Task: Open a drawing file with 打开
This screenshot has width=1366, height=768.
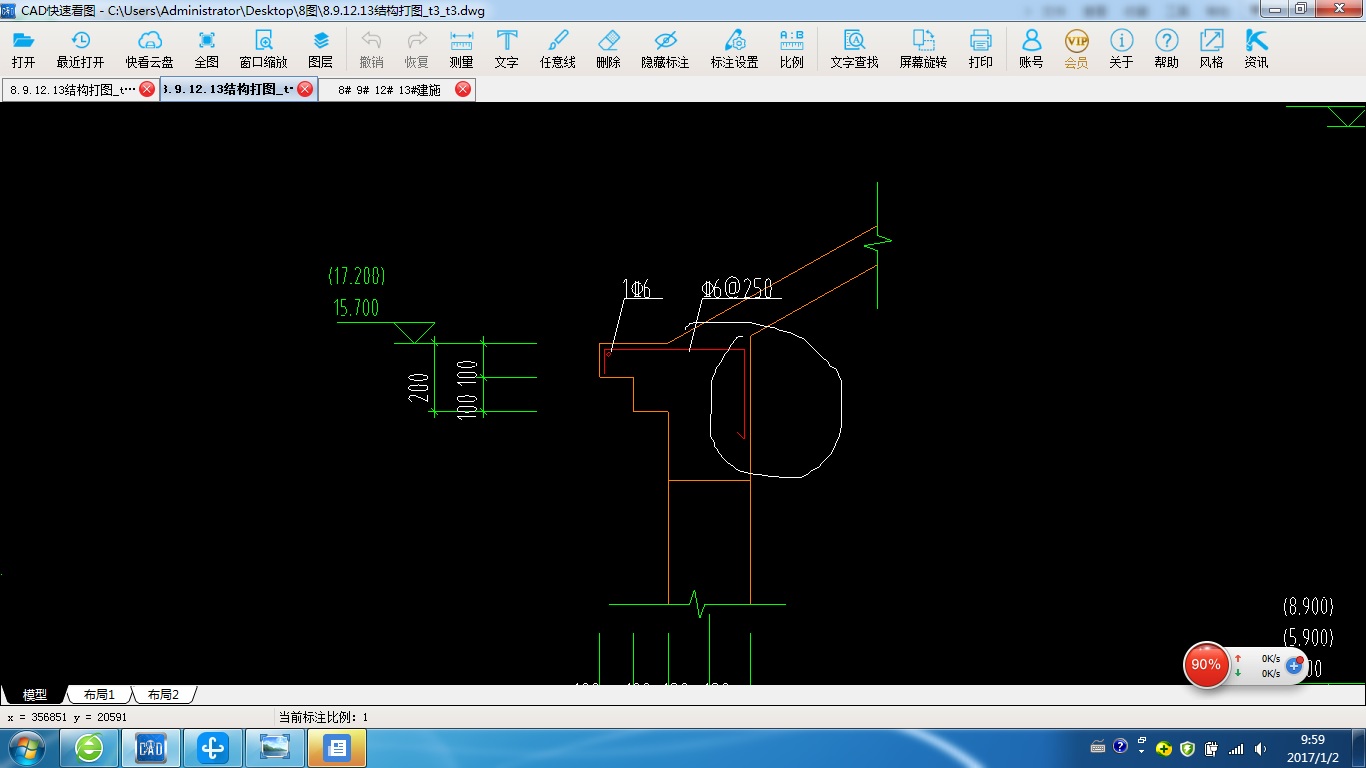Action: tap(23, 49)
